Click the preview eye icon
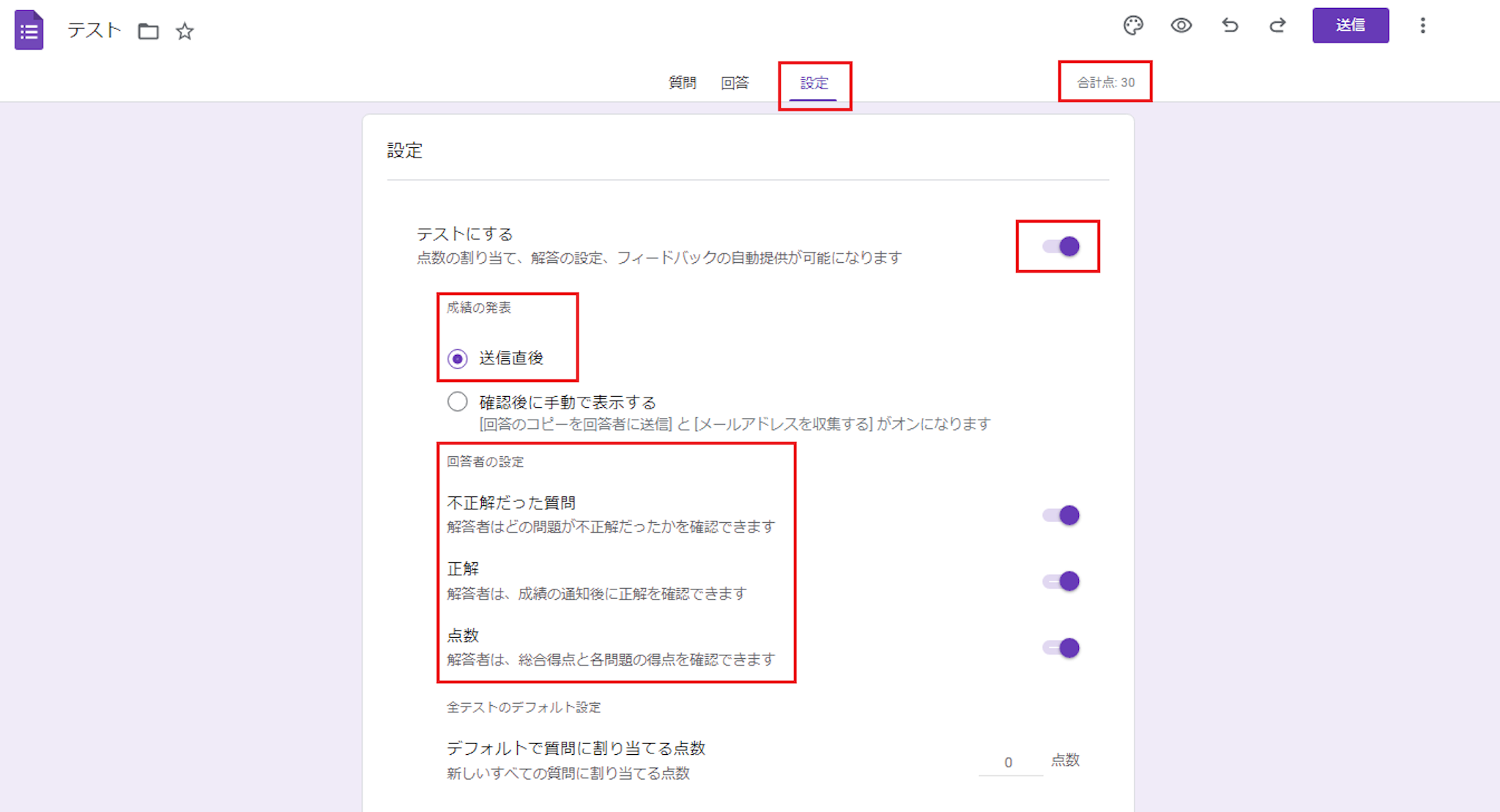This screenshot has height=812, width=1500. pos(1181,26)
